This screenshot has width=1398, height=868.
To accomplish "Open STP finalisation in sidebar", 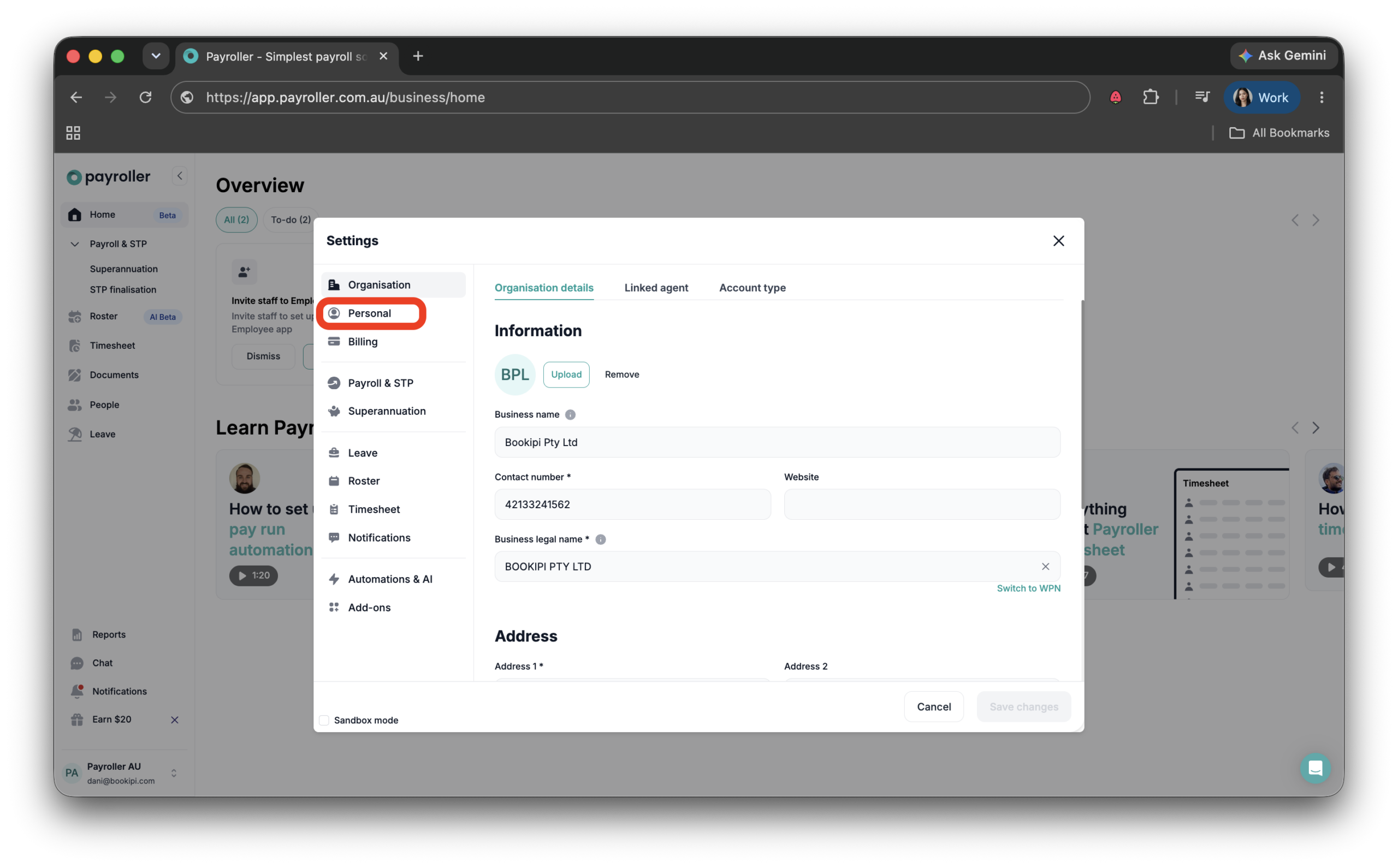I will click(123, 290).
